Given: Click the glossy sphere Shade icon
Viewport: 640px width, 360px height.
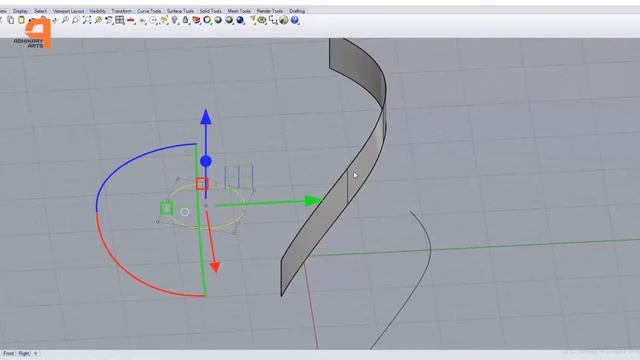Looking at the screenshot, I should pyautogui.click(x=229, y=20).
